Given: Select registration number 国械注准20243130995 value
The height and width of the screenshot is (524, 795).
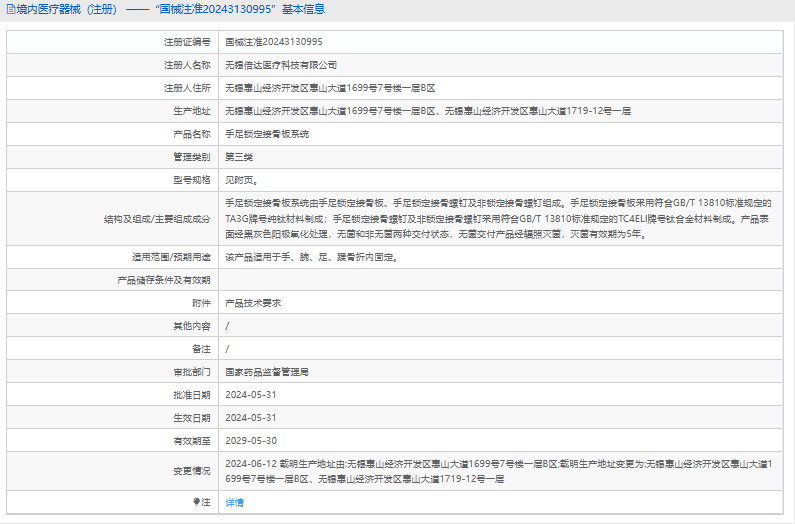Looking at the screenshot, I should pos(274,42).
